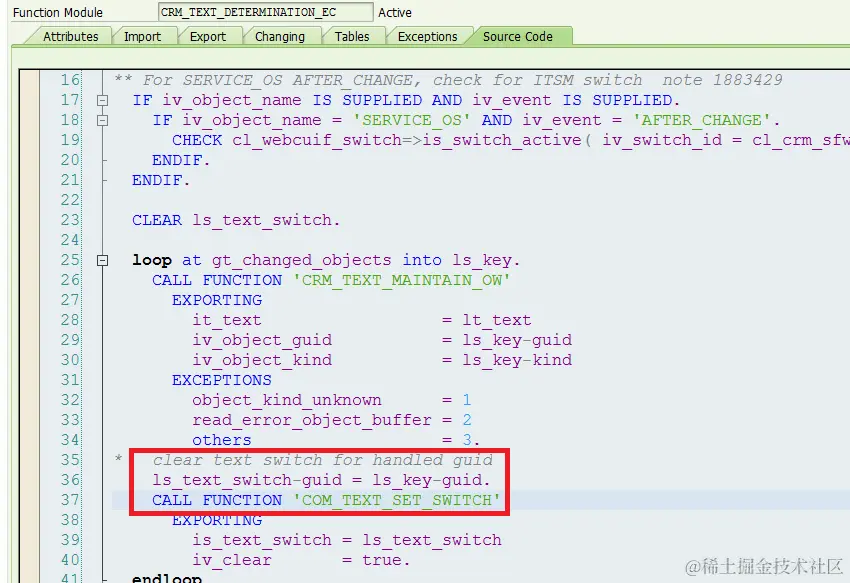Select the Source Code tab
The width and height of the screenshot is (850, 583).
click(518, 36)
